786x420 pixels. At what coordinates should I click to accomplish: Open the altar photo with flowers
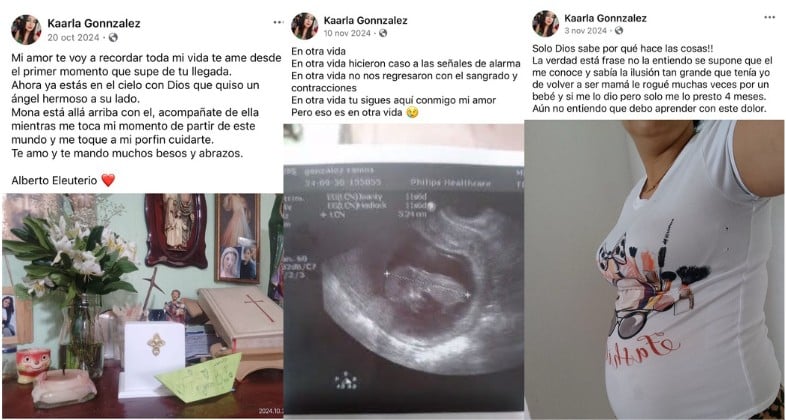pos(142,306)
